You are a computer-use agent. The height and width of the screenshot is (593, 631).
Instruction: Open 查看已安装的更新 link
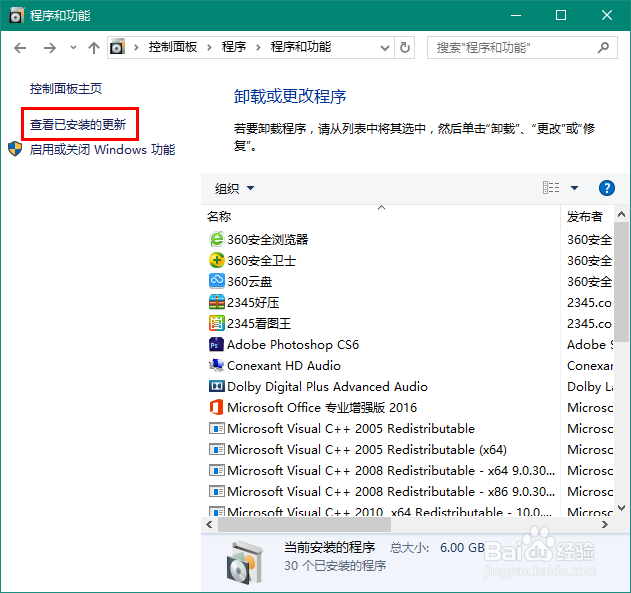click(x=78, y=125)
